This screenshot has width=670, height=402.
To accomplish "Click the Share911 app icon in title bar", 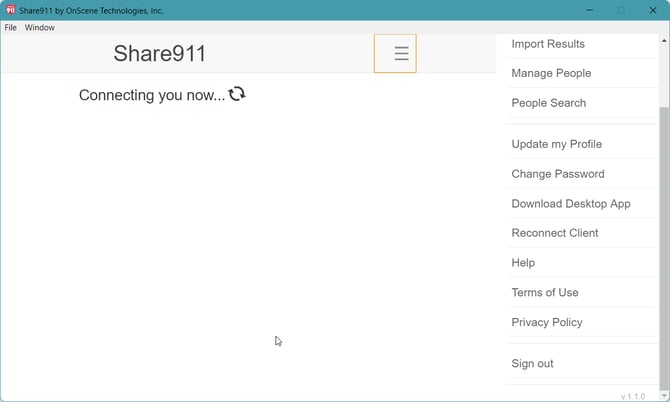I will click(x=10, y=10).
